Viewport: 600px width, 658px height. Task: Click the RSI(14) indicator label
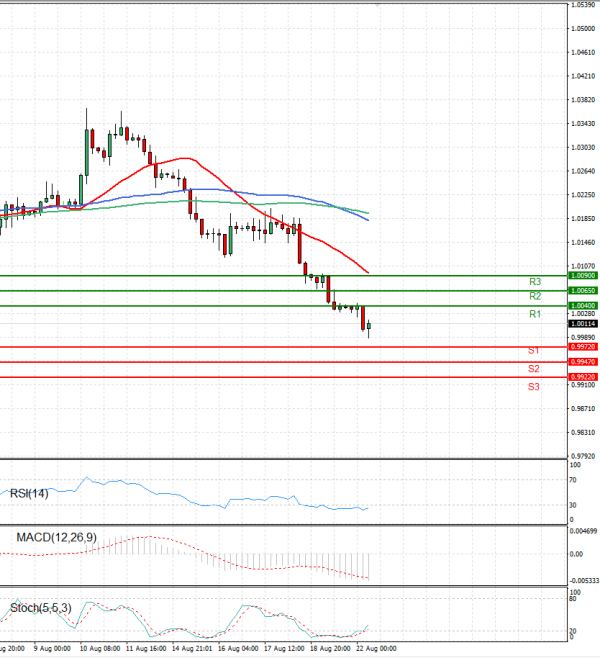click(29, 494)
